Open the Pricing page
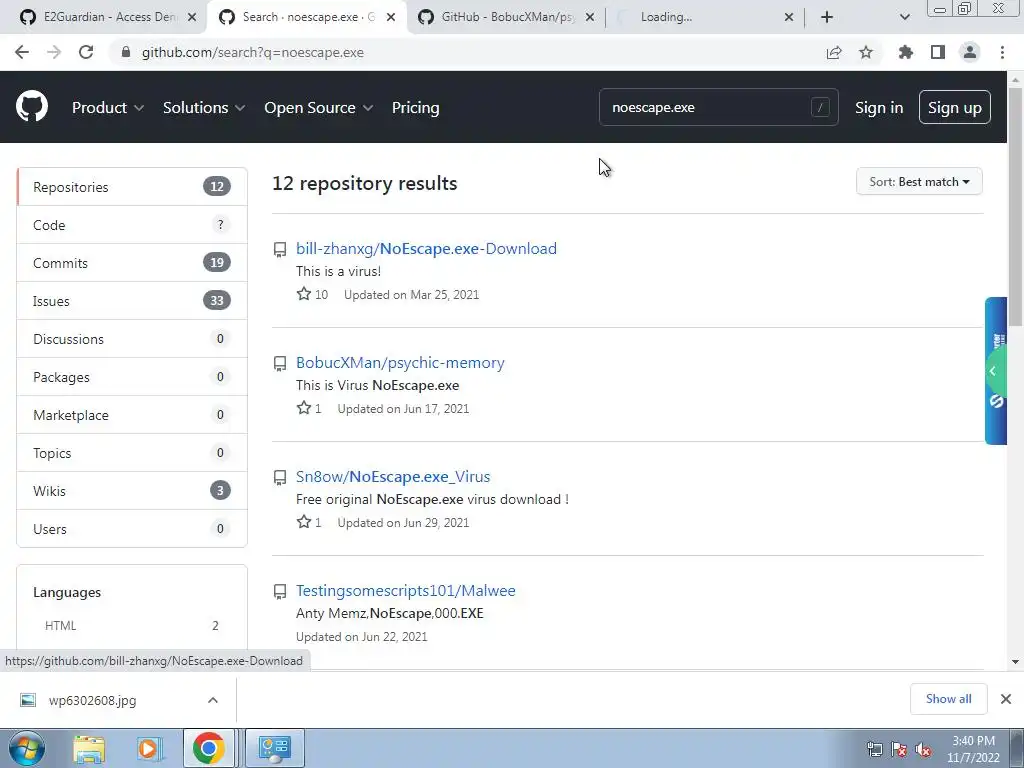This screenshot has height=768, width=1024. pyautogui.click(x=415, y=108)
